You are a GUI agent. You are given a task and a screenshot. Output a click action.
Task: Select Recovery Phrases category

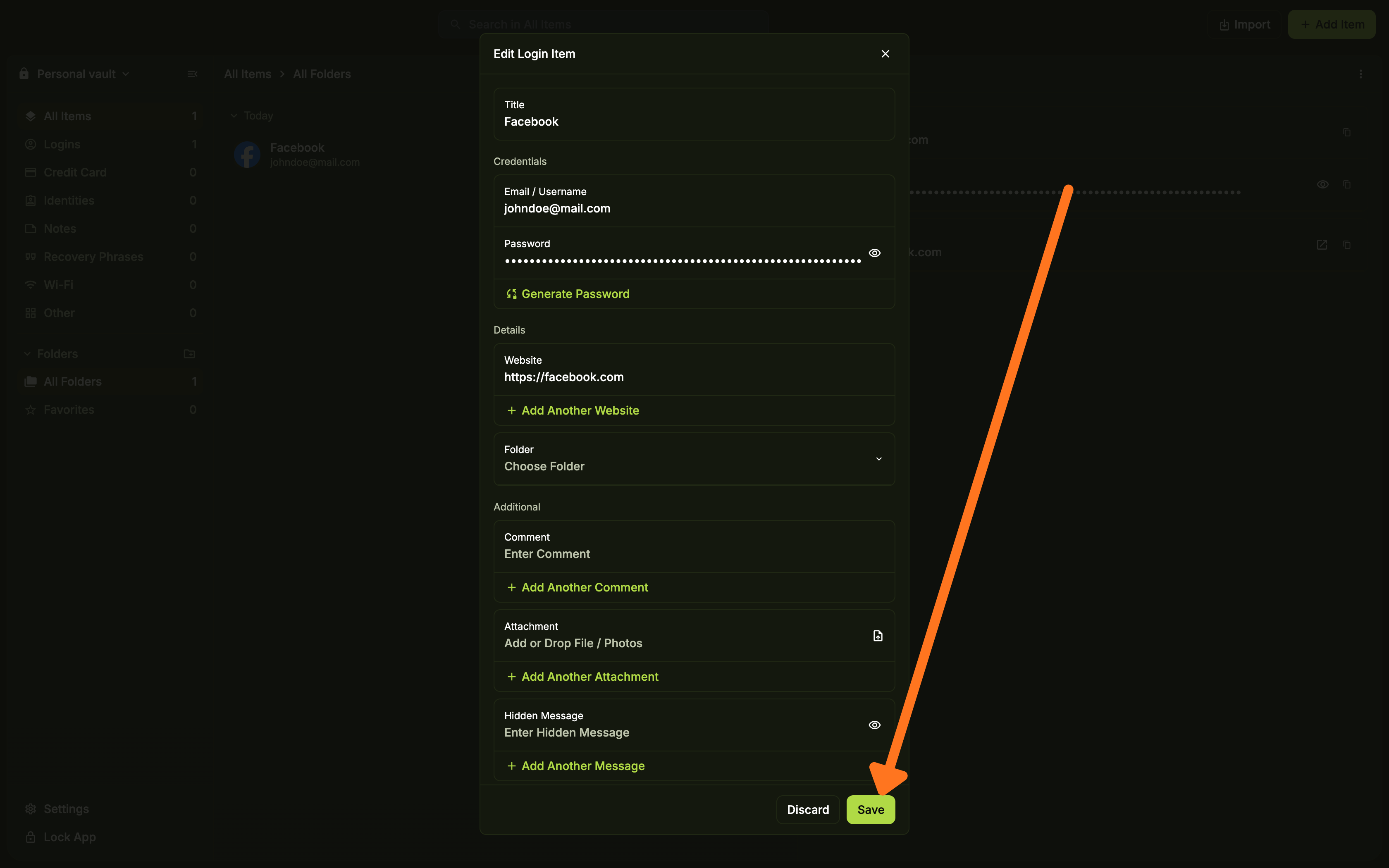93,257
